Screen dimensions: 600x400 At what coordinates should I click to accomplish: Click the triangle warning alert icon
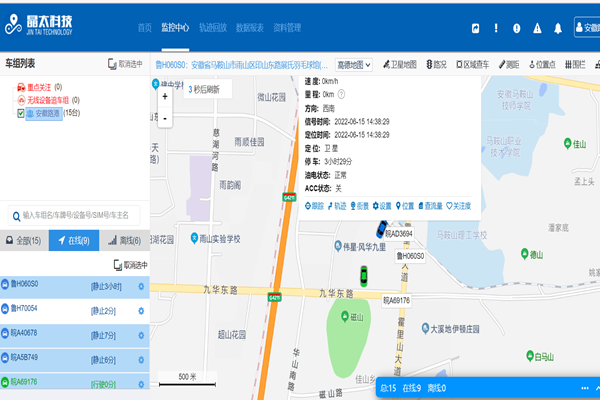click(538, 27)
